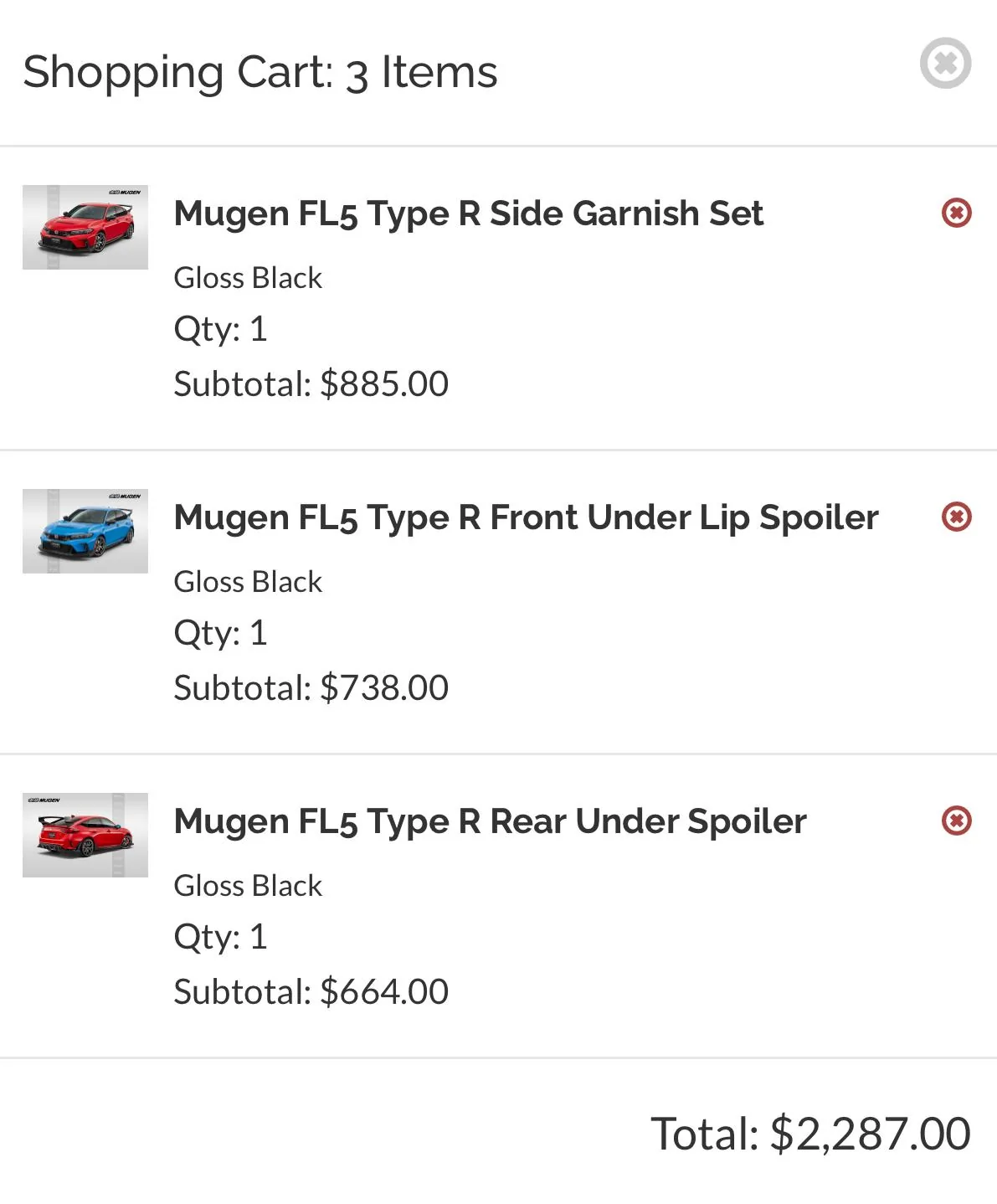Open the Rear Under Spoiler product thumbnail
The image size is (997, 1204).
85,835
